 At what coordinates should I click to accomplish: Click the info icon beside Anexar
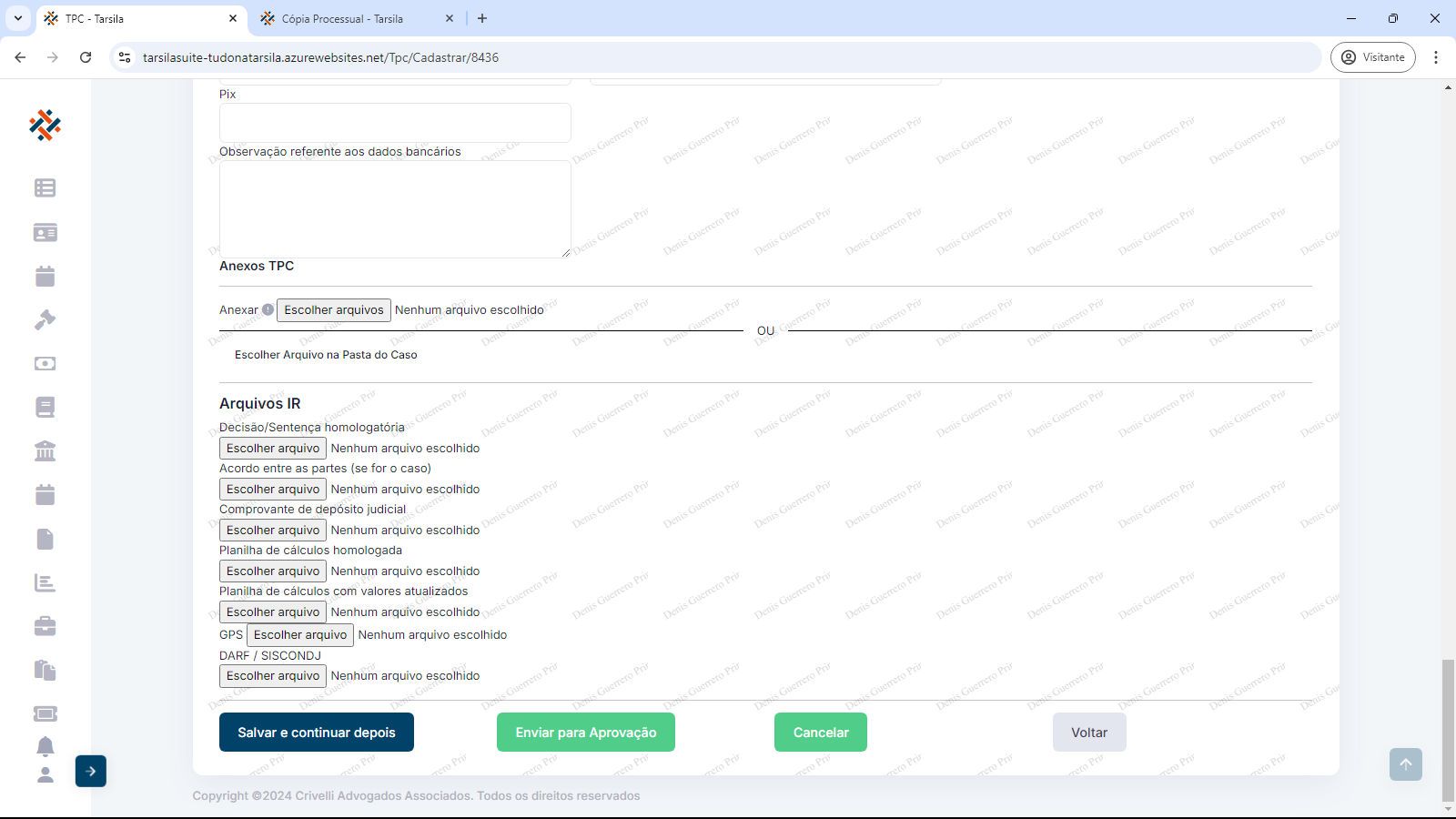click(268, 309)
